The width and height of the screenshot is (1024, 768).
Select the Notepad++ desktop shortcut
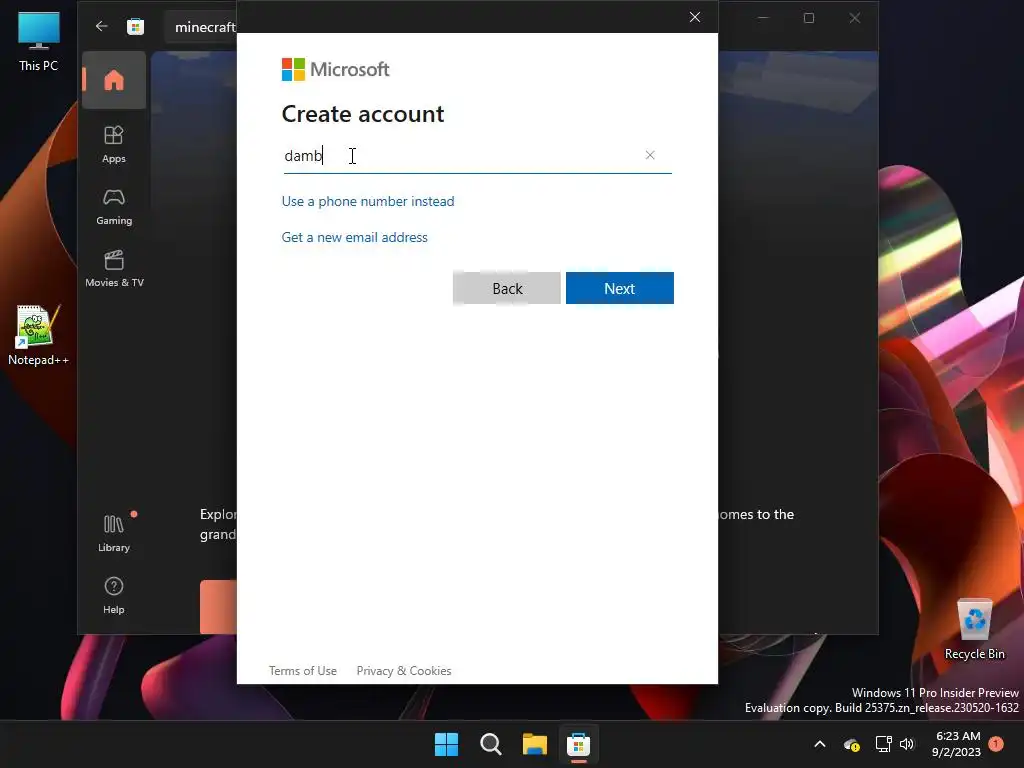click(38, 335)
